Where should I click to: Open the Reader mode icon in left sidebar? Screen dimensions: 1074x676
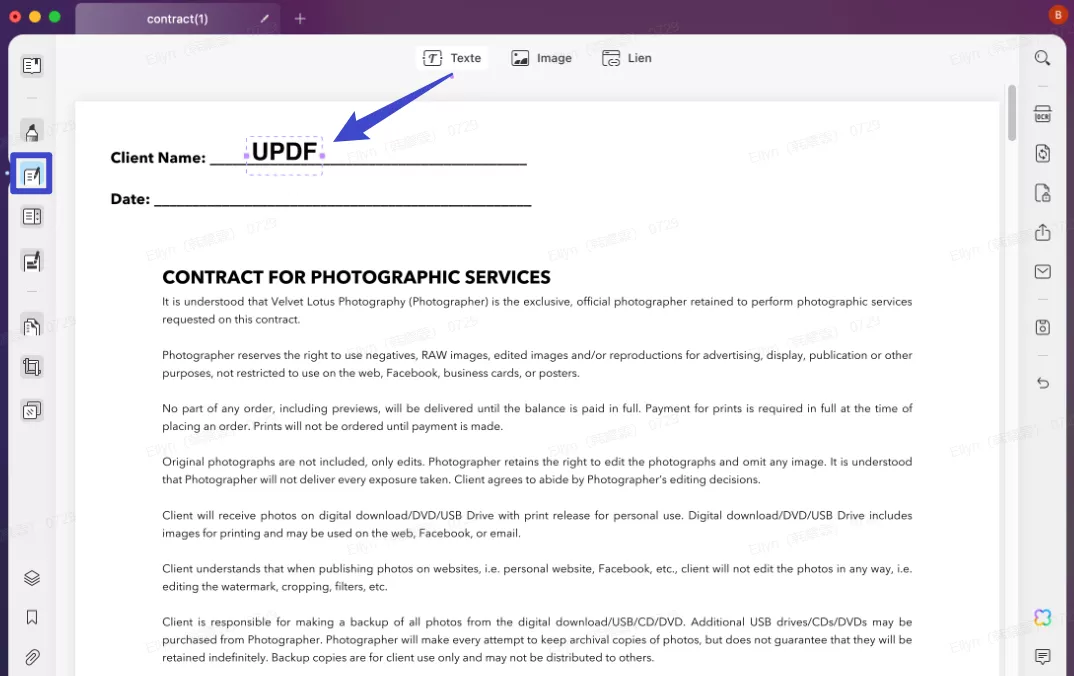click(32, 66)
